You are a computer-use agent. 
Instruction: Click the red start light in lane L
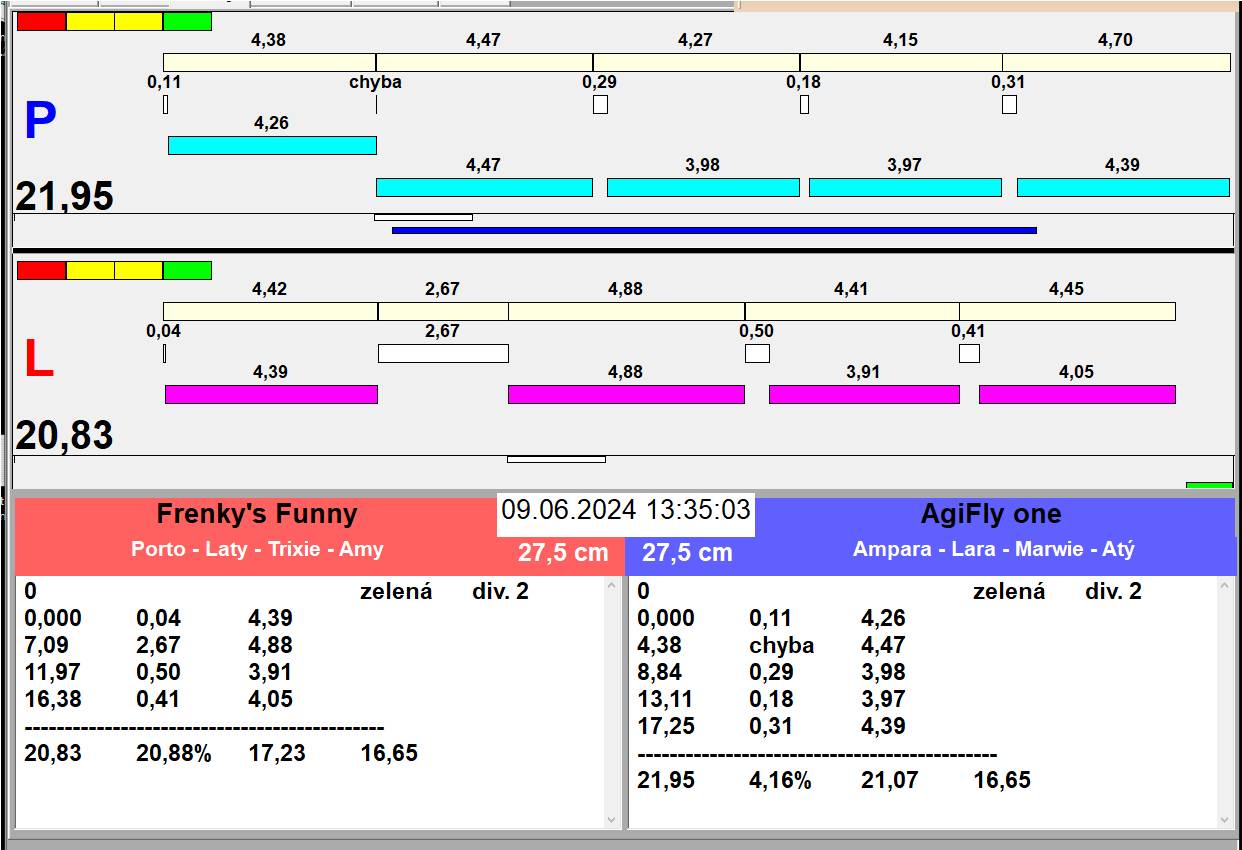[42, 270]
